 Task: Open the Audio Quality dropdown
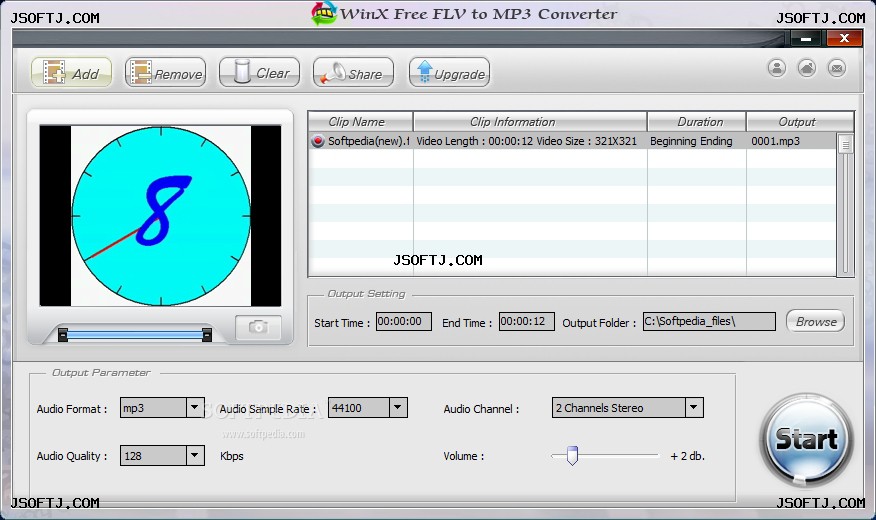click(194, 456)
